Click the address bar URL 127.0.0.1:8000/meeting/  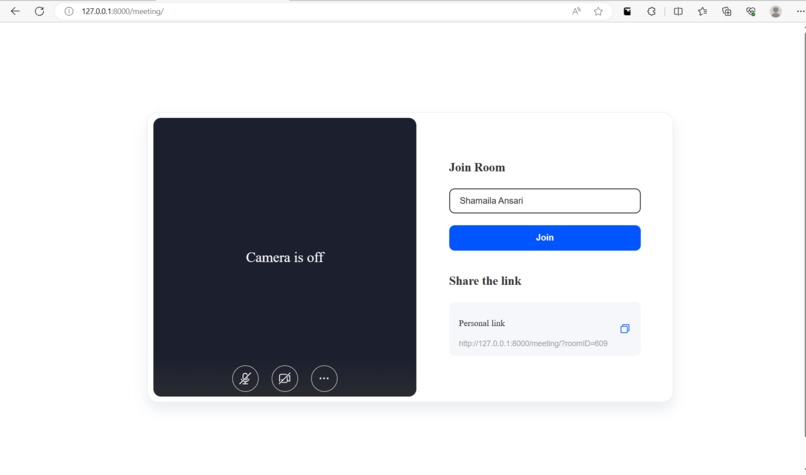pos(122,11)
